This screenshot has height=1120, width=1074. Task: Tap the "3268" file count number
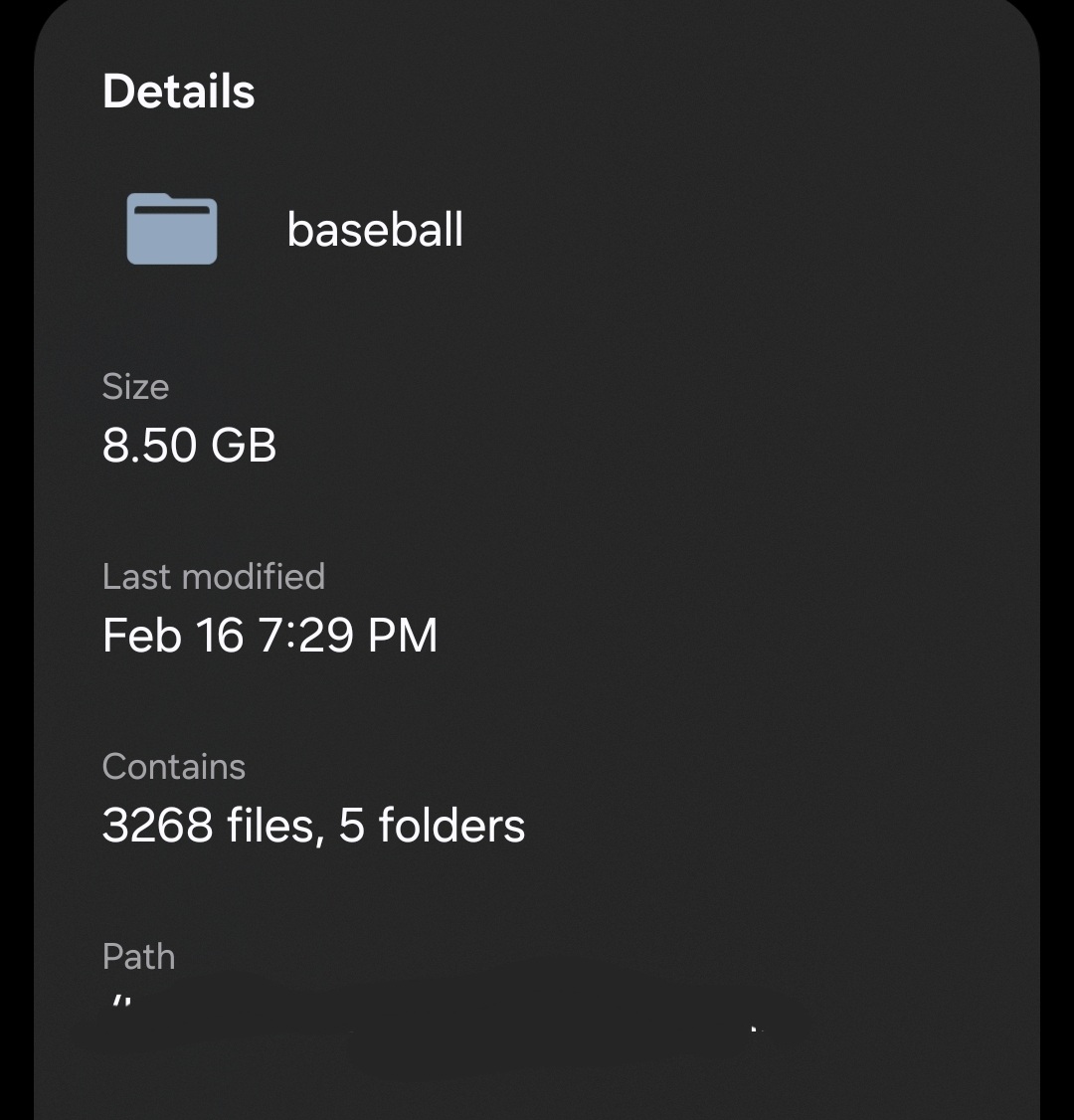click(157, 826)
